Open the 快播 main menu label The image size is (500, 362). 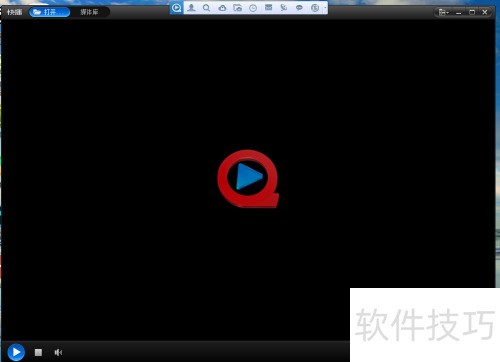14,12
